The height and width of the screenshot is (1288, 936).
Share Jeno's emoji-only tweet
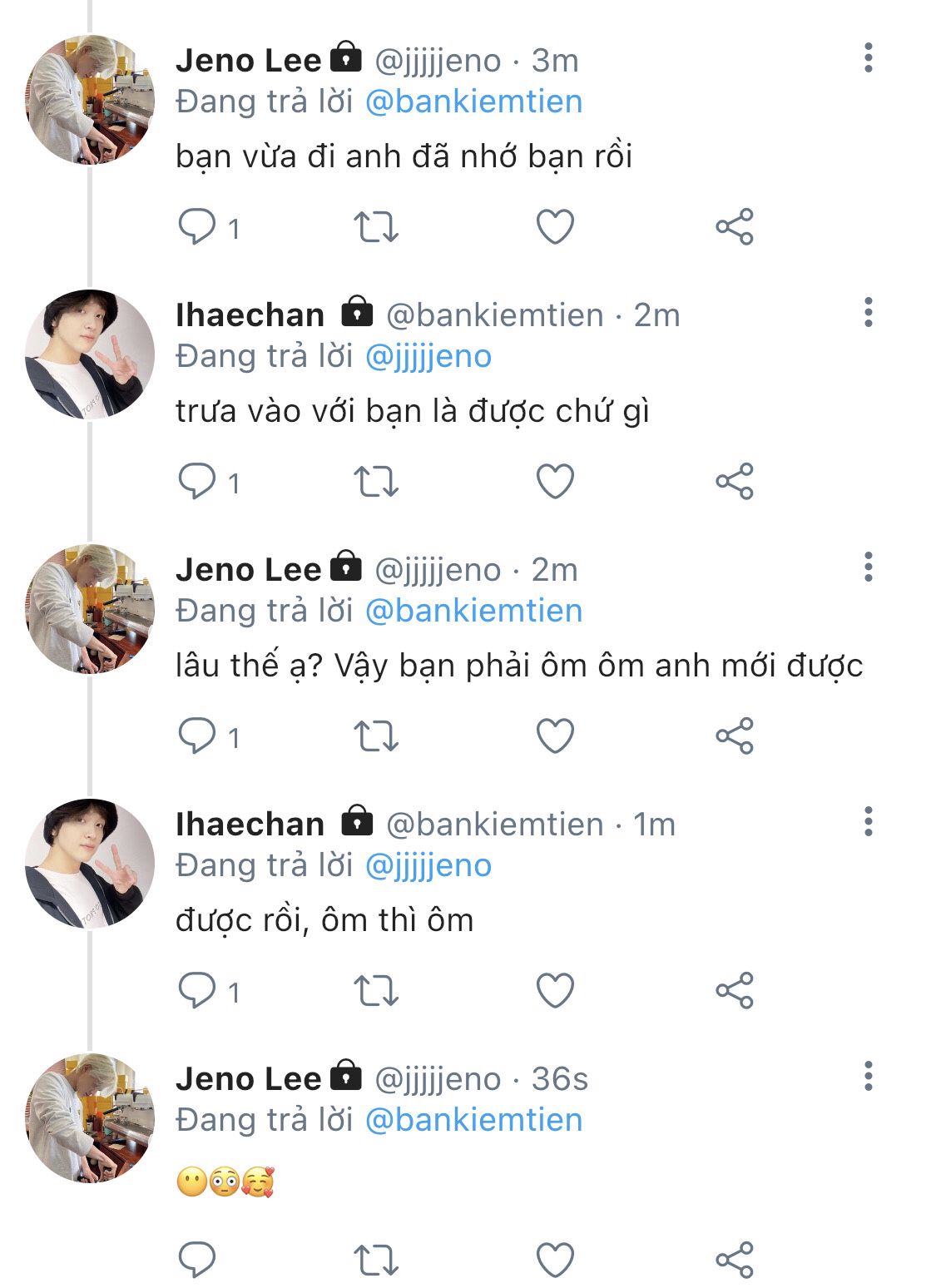pyautogui.click(x=734, y=1260)
